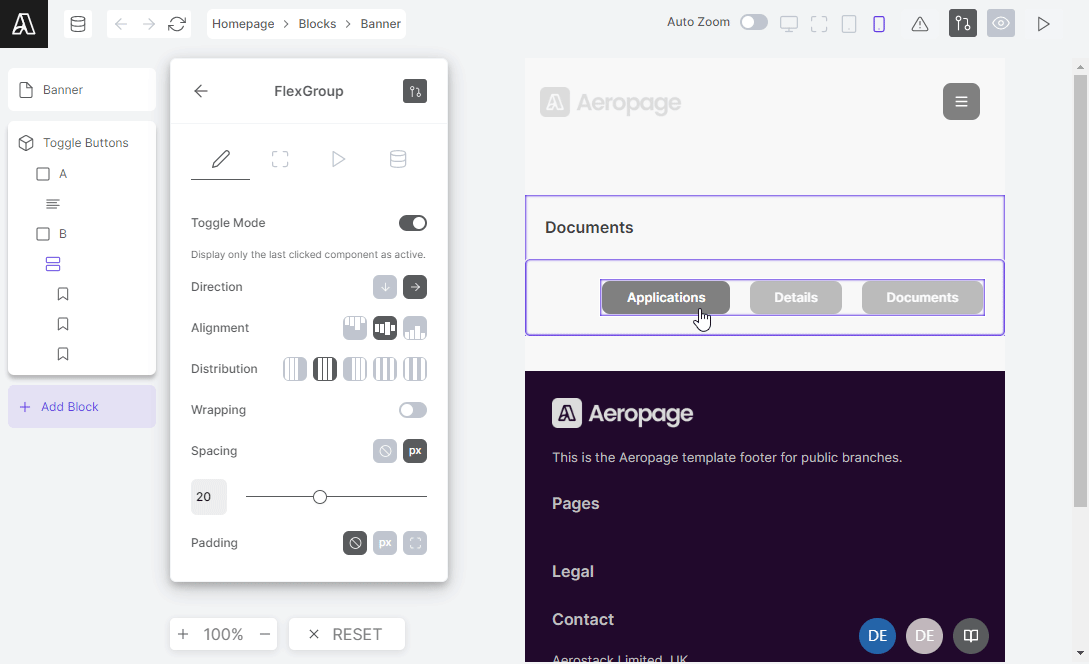The width and height of the screenshot is (1089, 664).
Task: Select the second bookmark item in the tree
Action: 63,324
